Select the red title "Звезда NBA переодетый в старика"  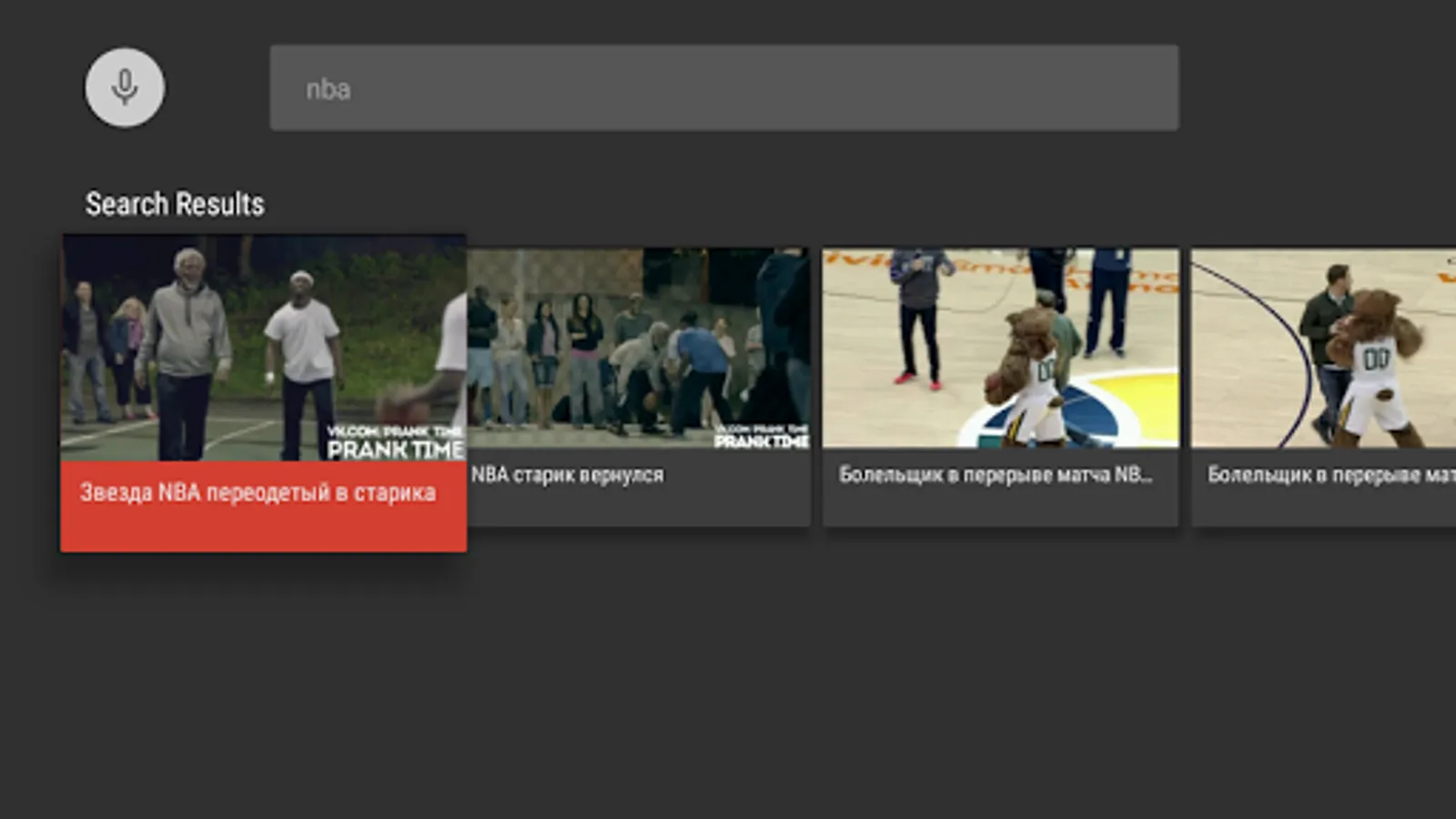[x=258, y=493]
